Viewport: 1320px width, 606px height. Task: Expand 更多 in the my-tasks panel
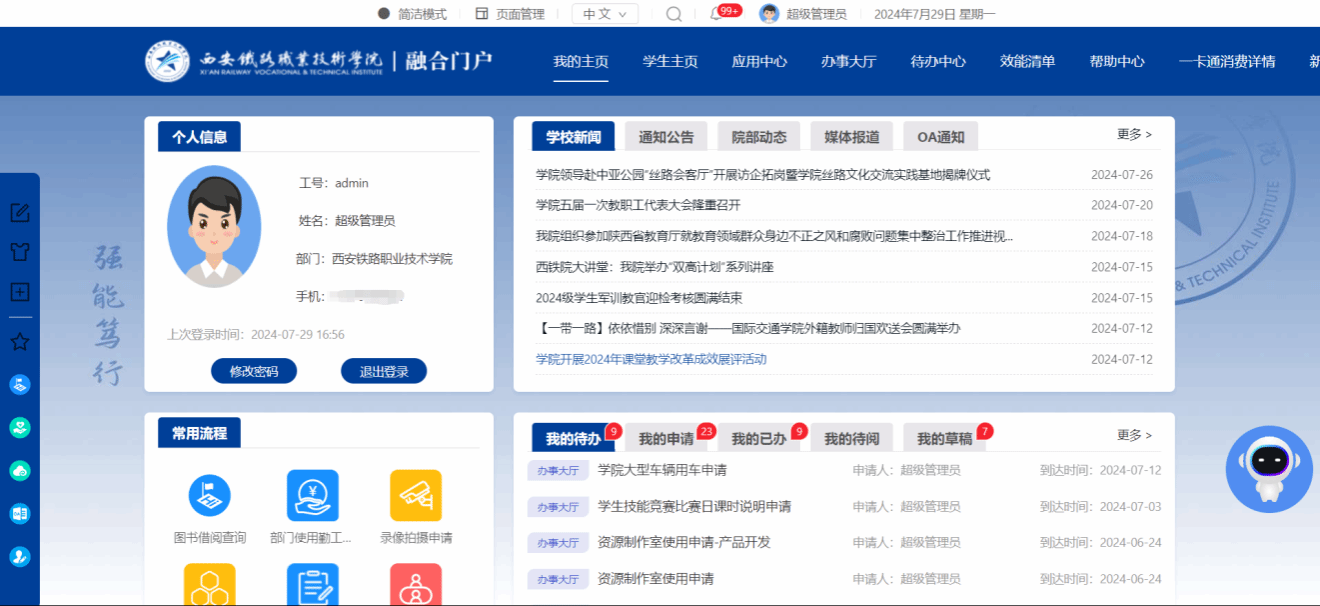[x=1134, y=436]
